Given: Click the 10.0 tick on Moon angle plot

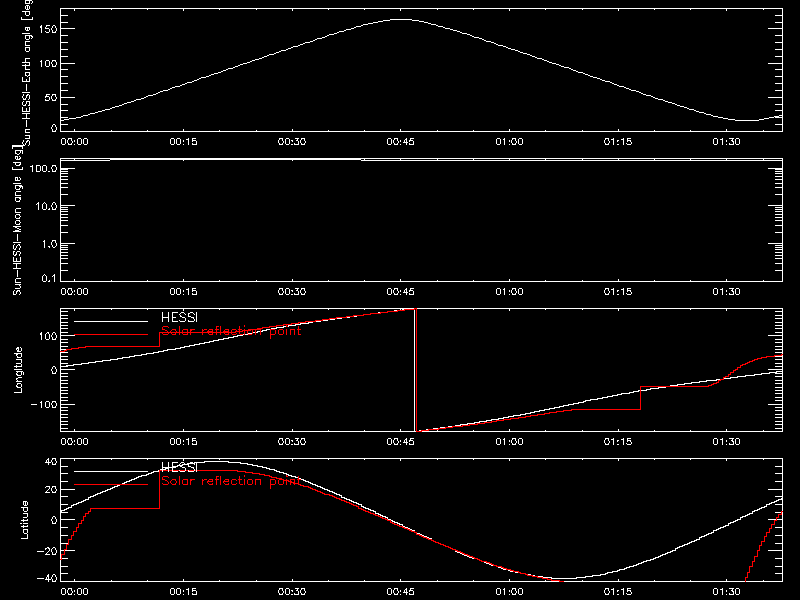Looking at the screenshot, I should pos(46,206).
